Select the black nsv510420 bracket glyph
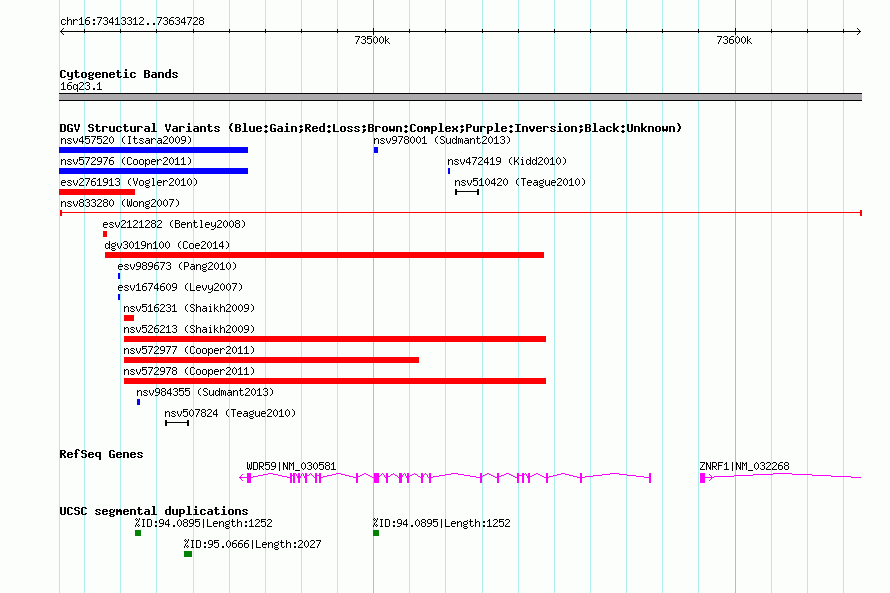This screenshot has height=593, width=890. tap(467, 192)
